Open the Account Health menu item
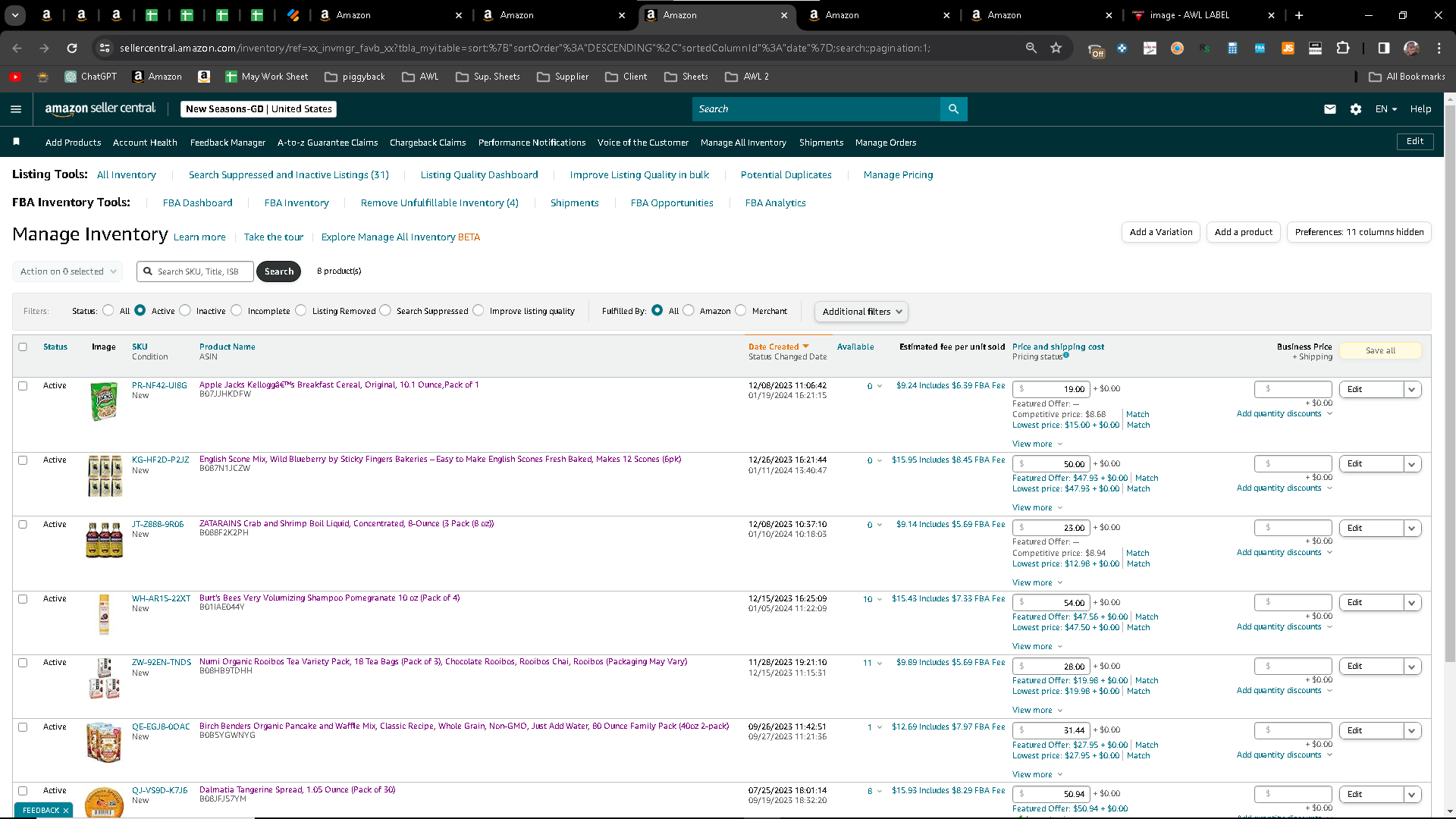The width and height of the screenshot is (1456, 819). pyautogui.click(x=145, y=143)
